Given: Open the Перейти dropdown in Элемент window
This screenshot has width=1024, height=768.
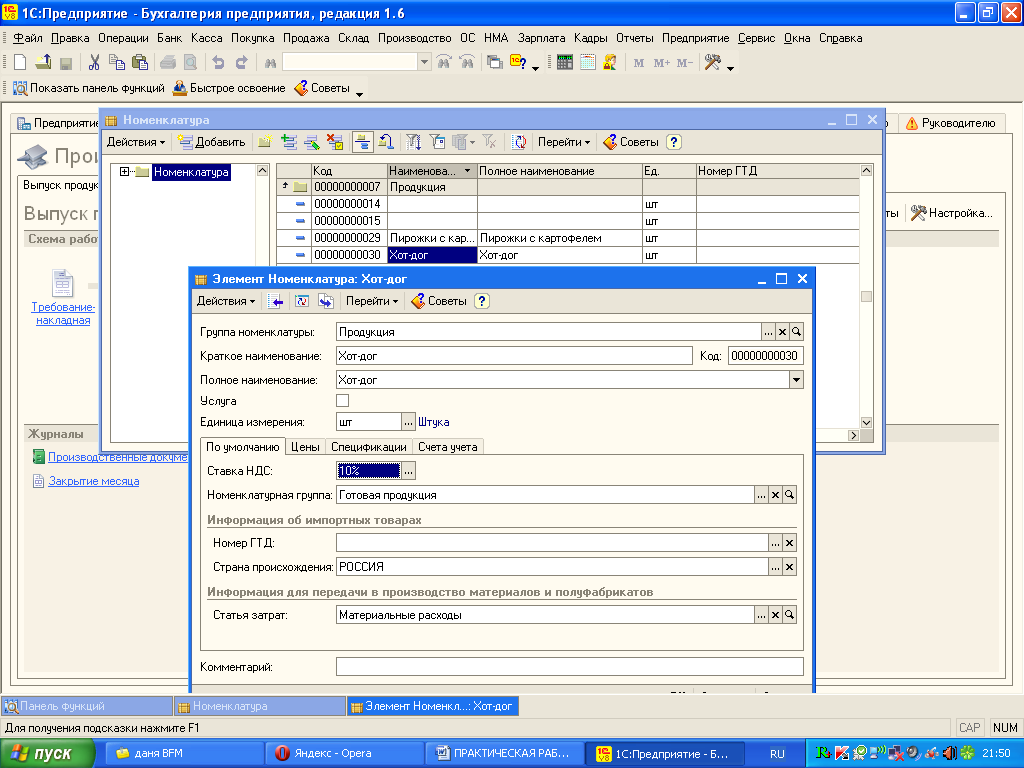Looking at the screenshot, I should pos(372,301).
